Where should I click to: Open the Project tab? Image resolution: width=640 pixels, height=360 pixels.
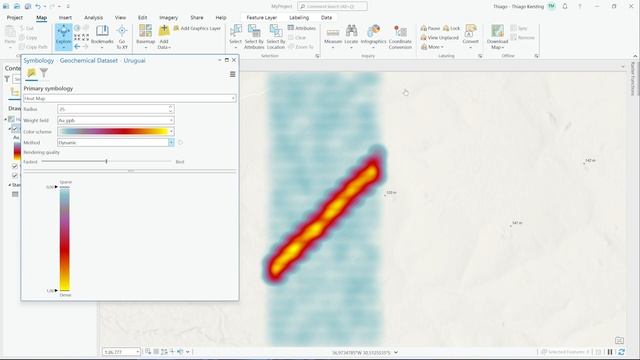pos(15,18)
